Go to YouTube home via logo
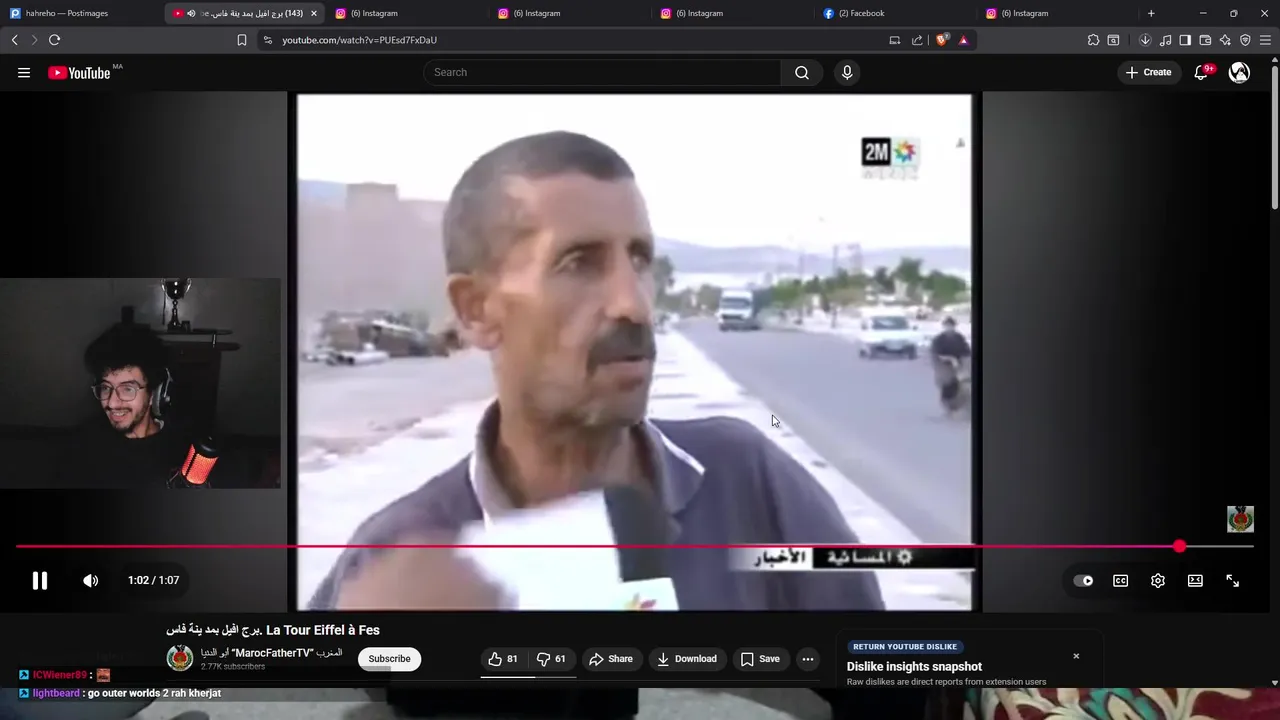The height and width of the screenshot is (720, 1280). pyautogui.click(x=79, y=72)
